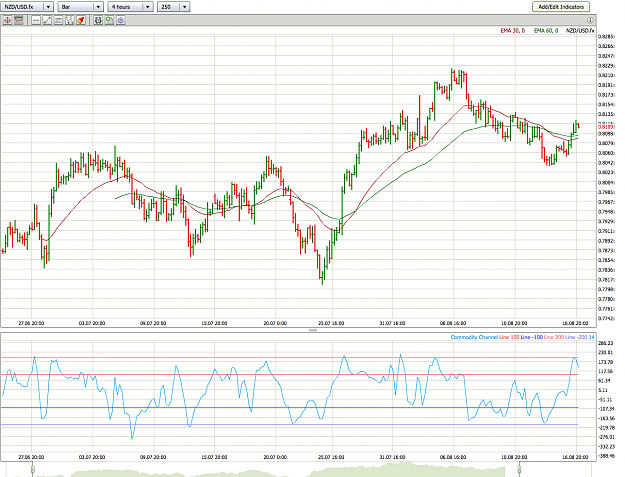
Task: Click the red current price label 0.8109
Action: 606,126
